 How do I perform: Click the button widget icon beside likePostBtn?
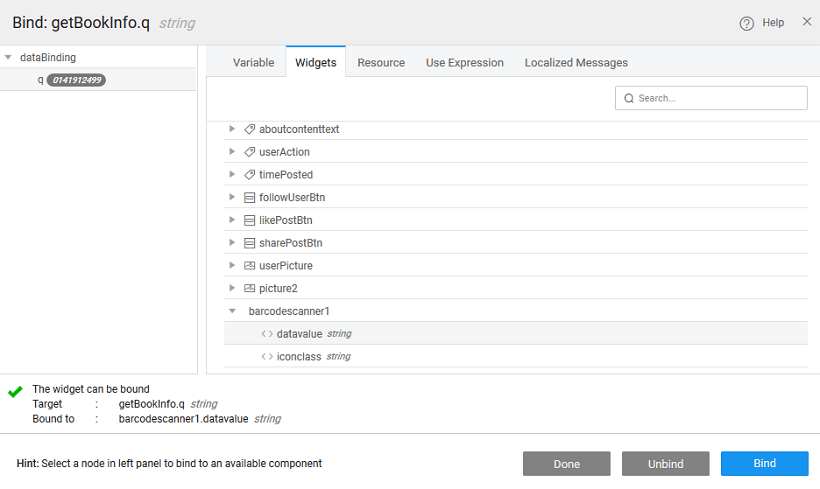[x=249, y=220]
